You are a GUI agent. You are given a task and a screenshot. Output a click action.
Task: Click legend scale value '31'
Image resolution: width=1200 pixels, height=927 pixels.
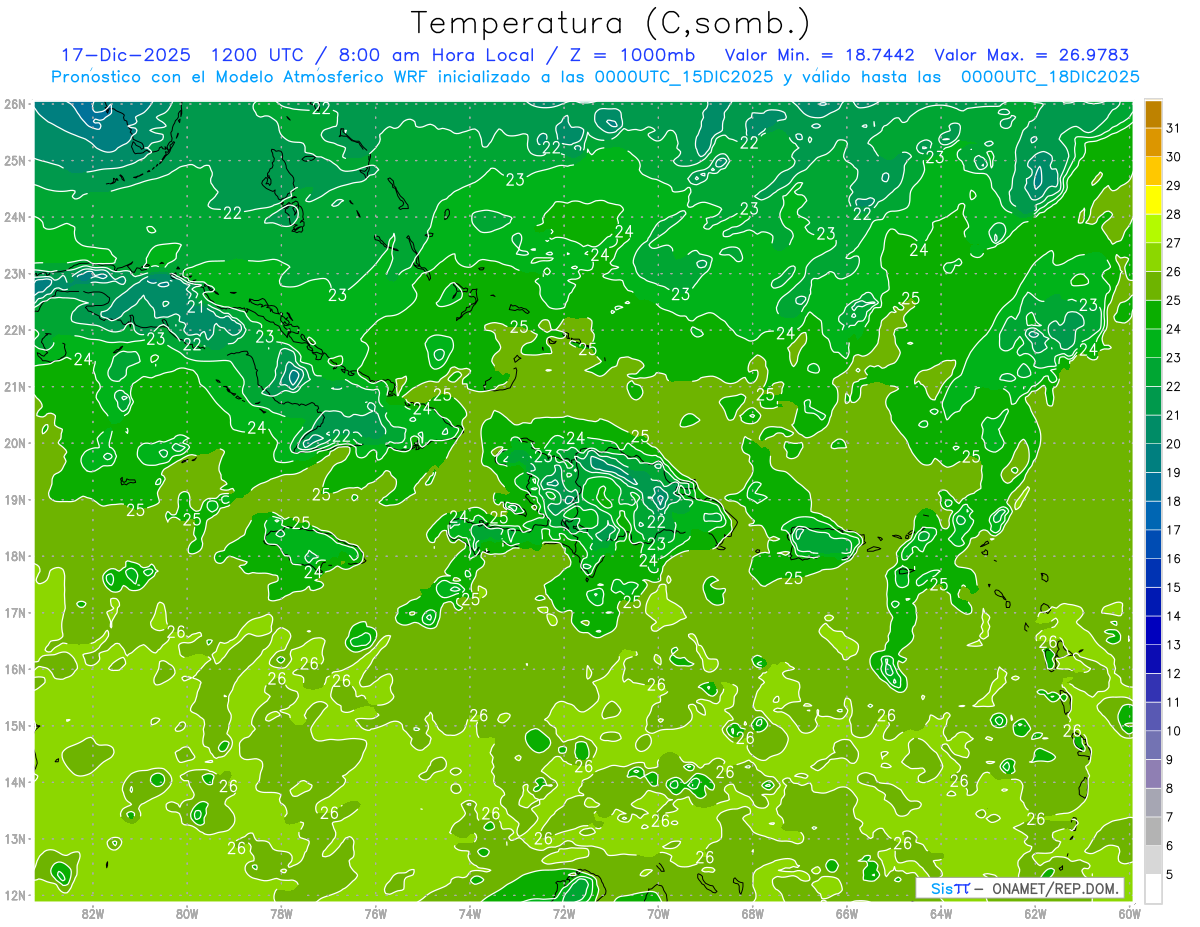point(1174,128)
